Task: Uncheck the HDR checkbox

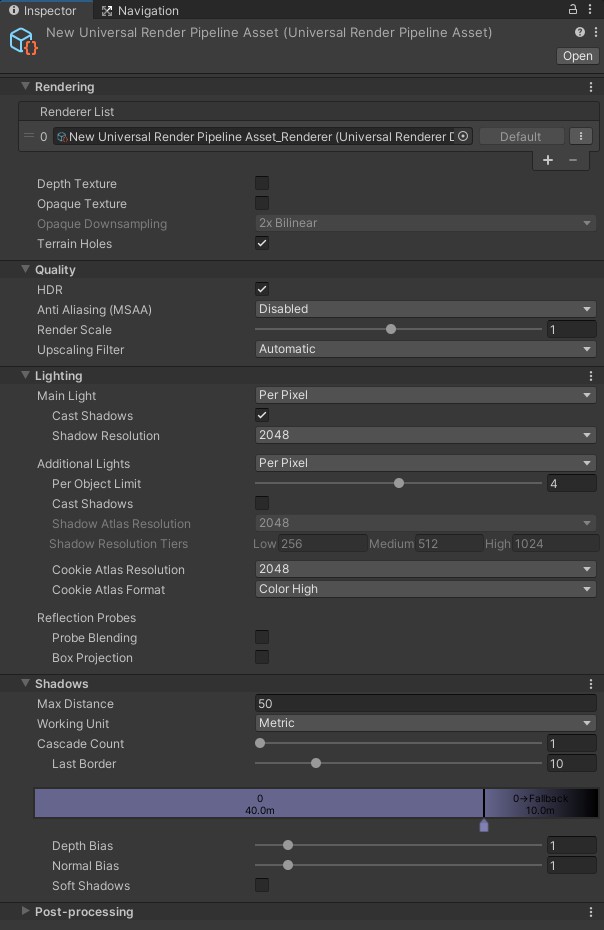Action: click(x=262, y=289)
